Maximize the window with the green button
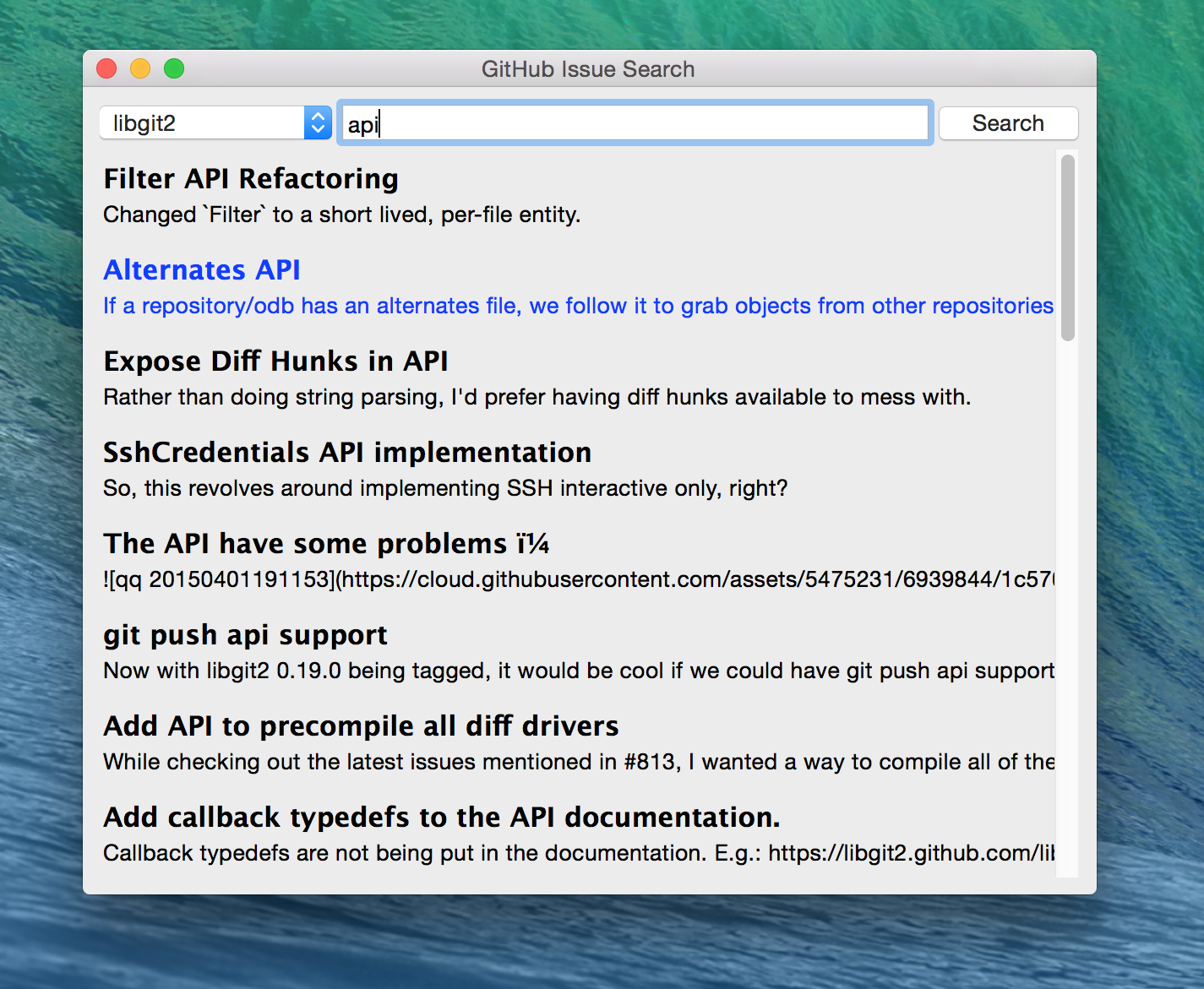This screenshot has height=989, width=1204. [174, 68]
